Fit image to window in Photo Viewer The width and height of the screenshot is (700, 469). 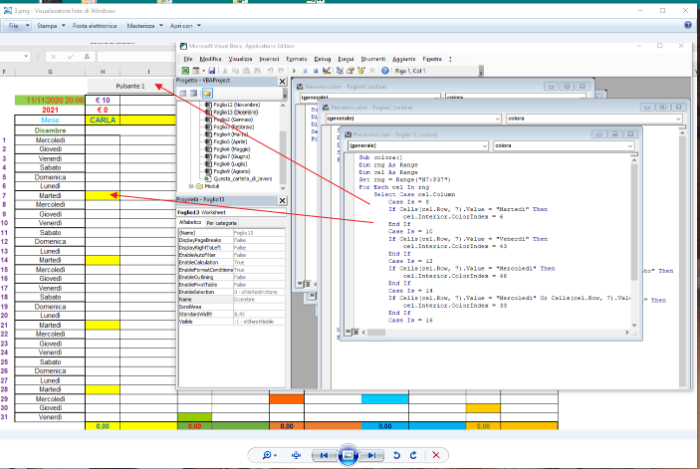tap(296, 455)
